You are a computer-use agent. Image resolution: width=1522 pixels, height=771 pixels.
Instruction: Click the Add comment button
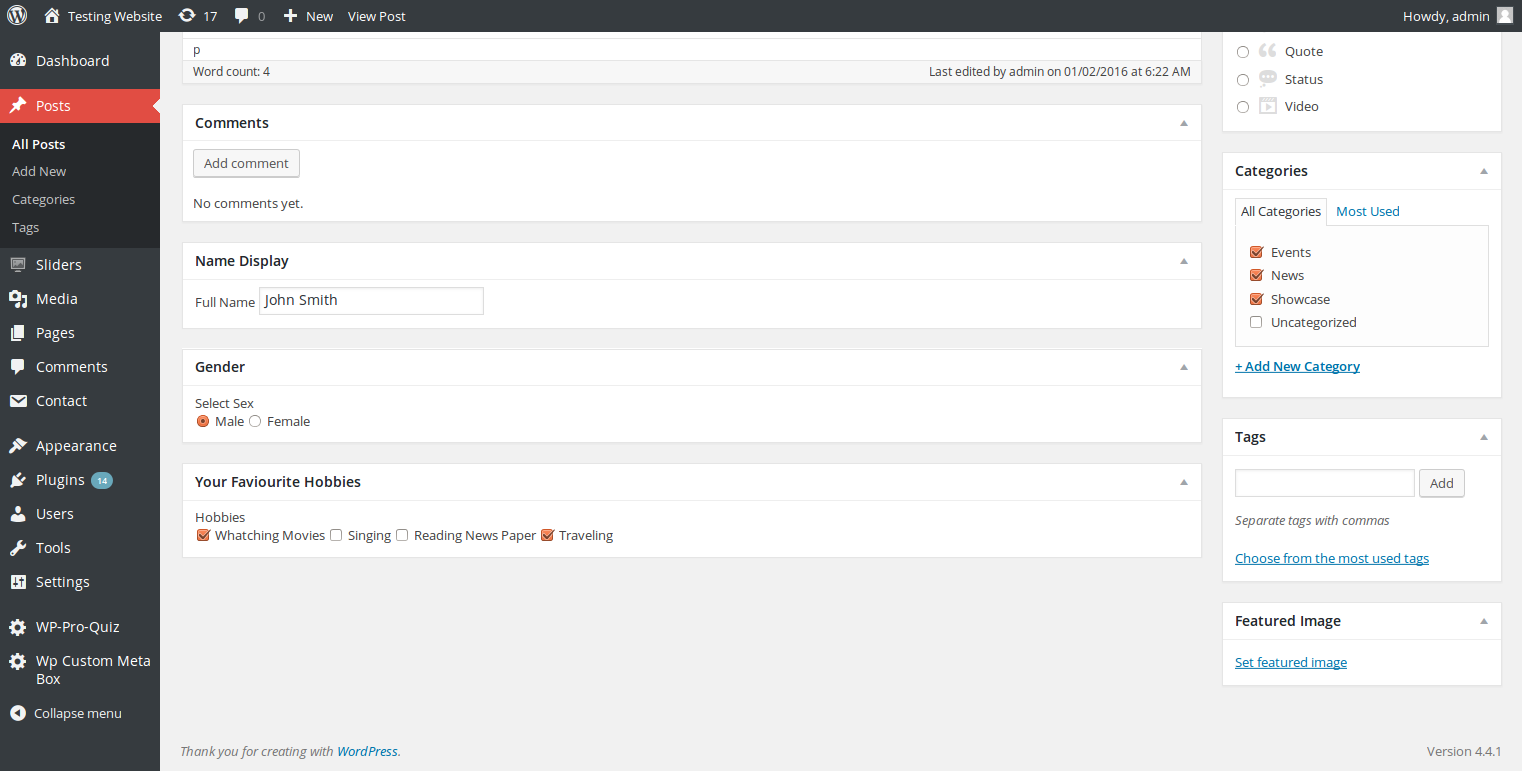click(246, 163)
